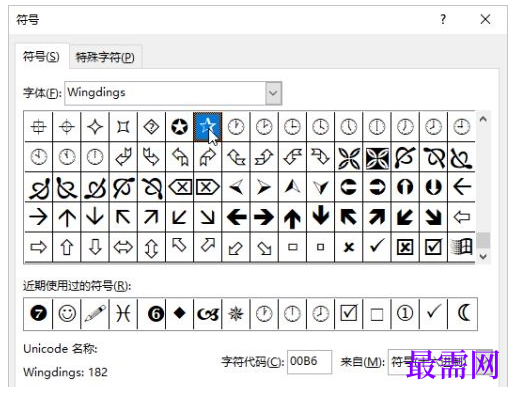Switch to the 特殊字符(P) tab
518x396 pixels.
(x=105, y=57)
